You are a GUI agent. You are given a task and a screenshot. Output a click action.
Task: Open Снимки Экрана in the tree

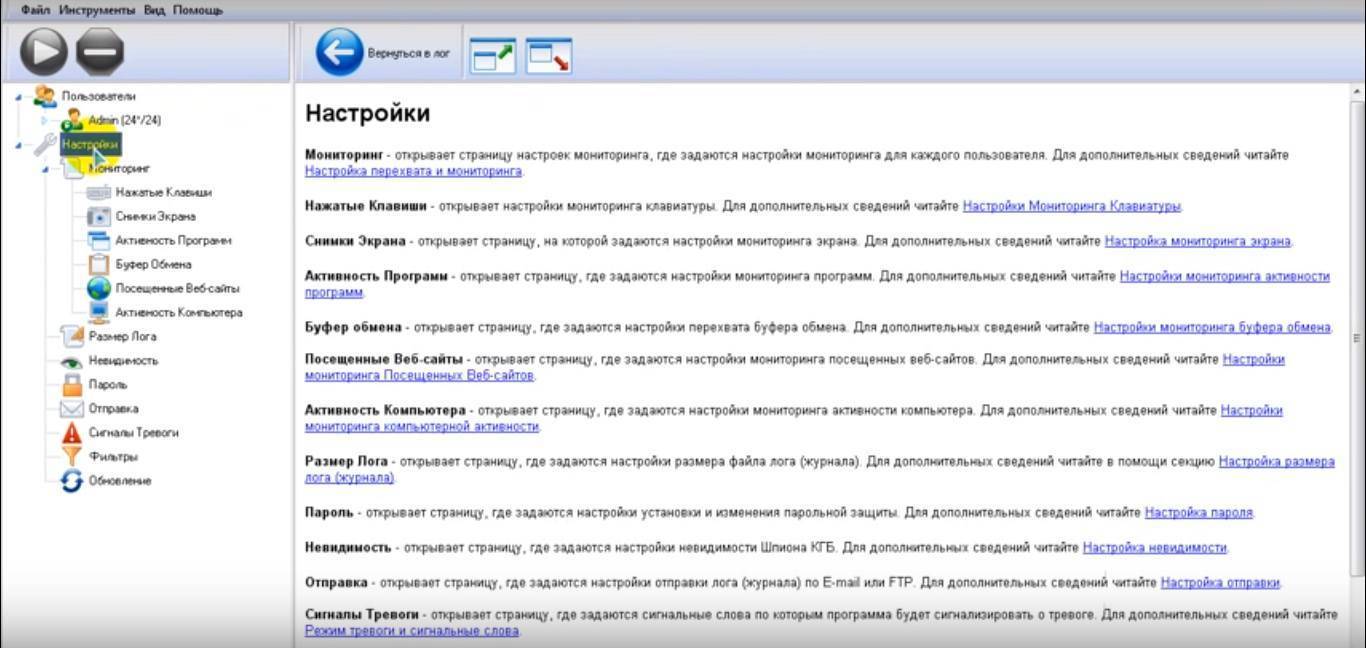click(155, 216)
